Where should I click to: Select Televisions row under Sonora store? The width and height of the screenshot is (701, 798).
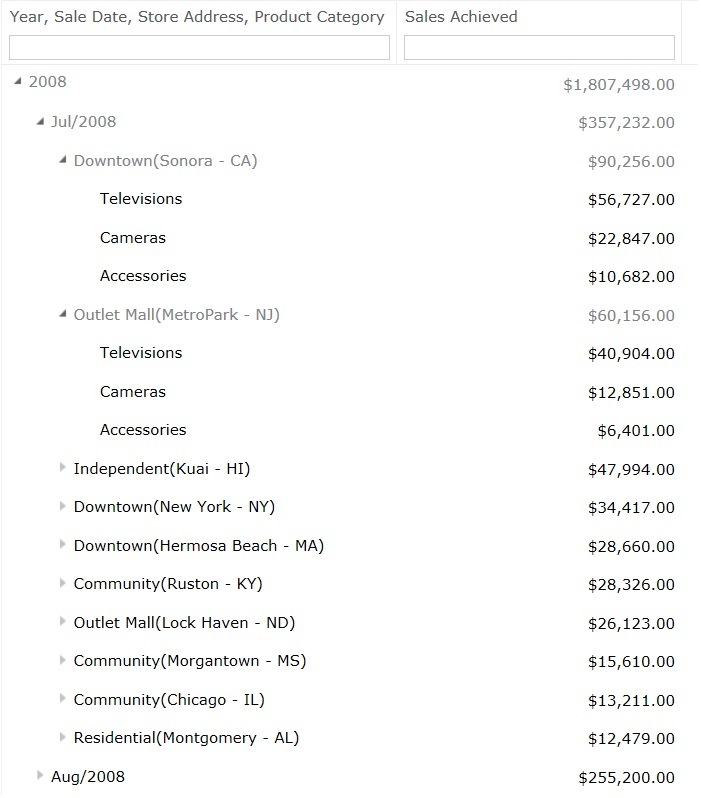coord(342,199)
